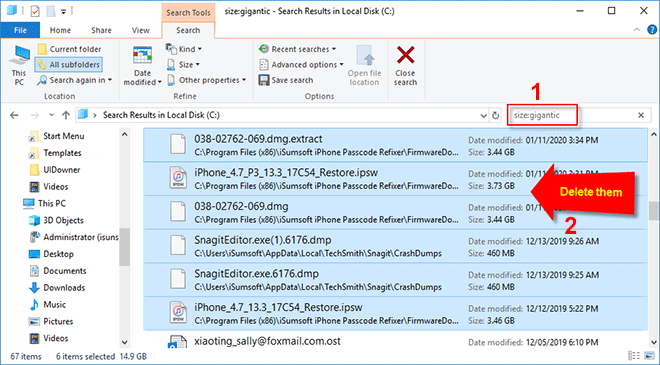660x365 pixels.
Task: Open Customize Quick Access Toolbar arrow
Action: pos(64,12)
